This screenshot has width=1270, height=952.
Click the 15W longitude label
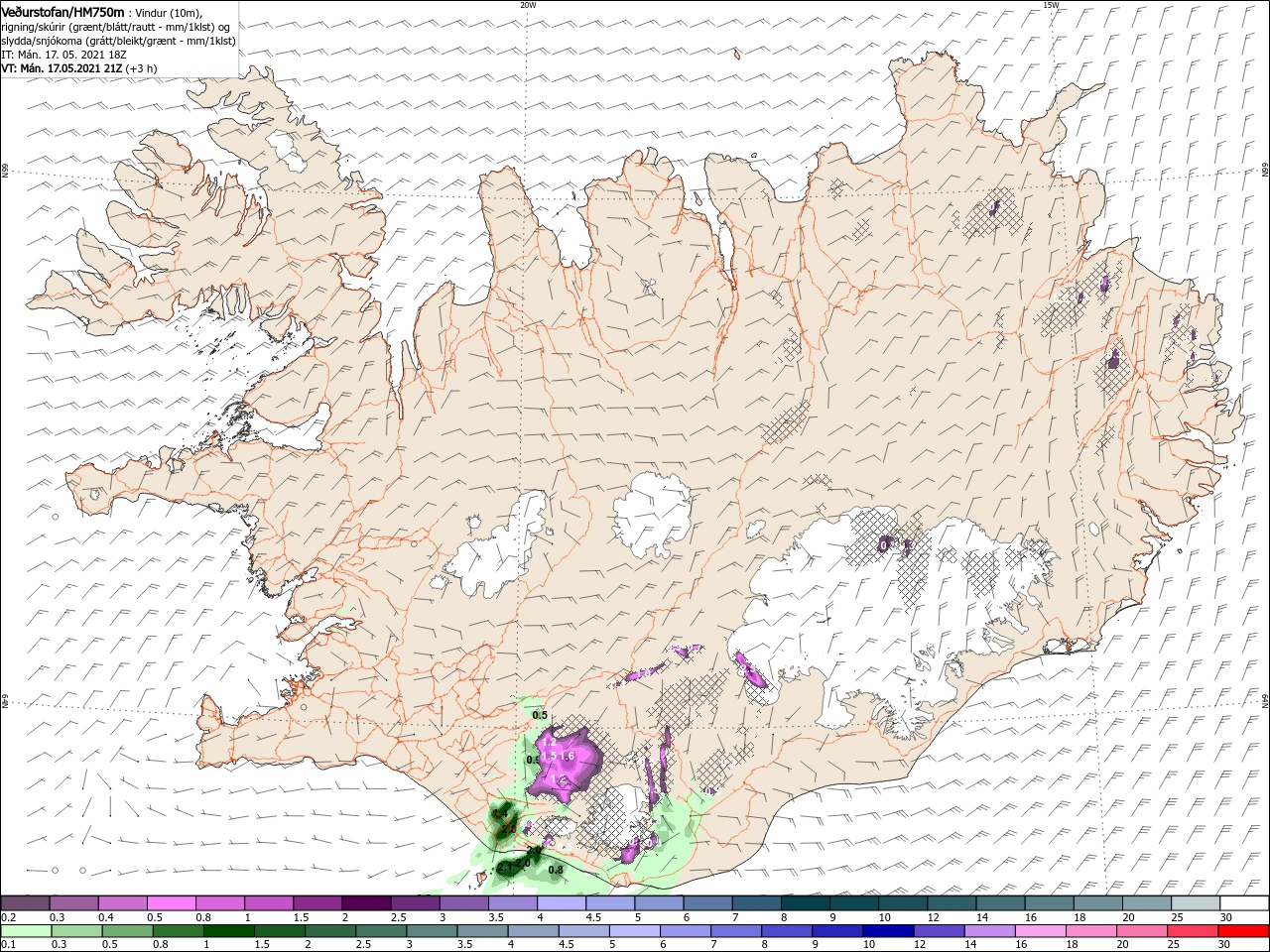(1051, 5)
